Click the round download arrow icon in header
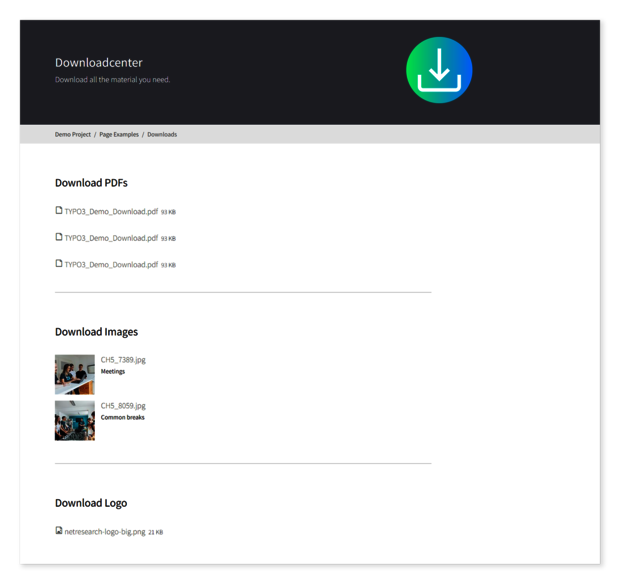The height and width of the screenshot is (584, 620). (439, 70)
